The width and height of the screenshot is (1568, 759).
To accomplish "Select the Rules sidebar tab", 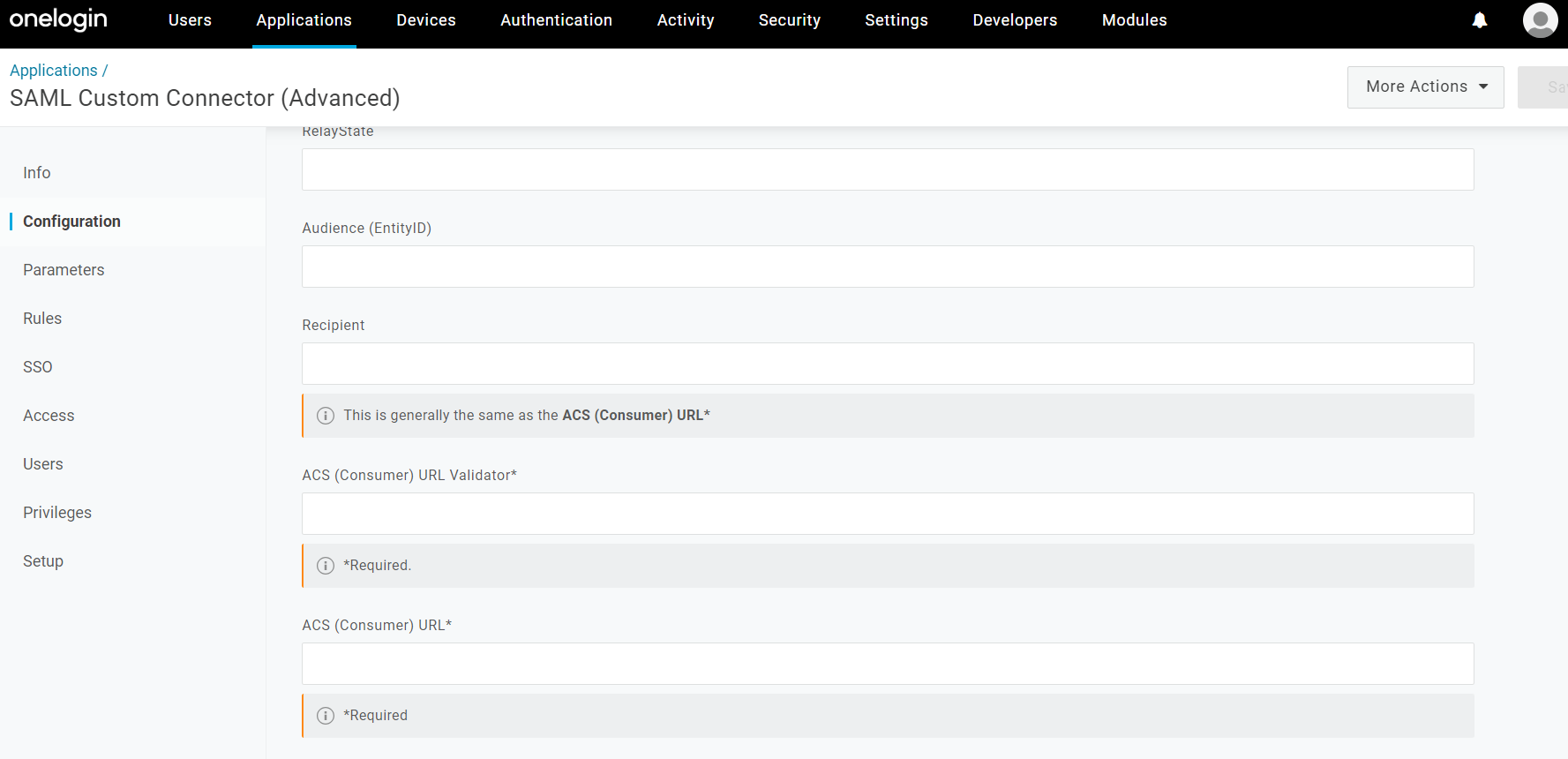I will coord(42,319).
